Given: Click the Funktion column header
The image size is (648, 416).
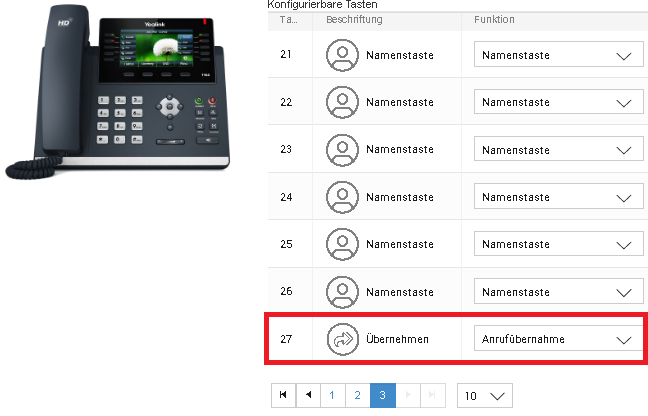Looking at the screenshot, I should point(494,19).
